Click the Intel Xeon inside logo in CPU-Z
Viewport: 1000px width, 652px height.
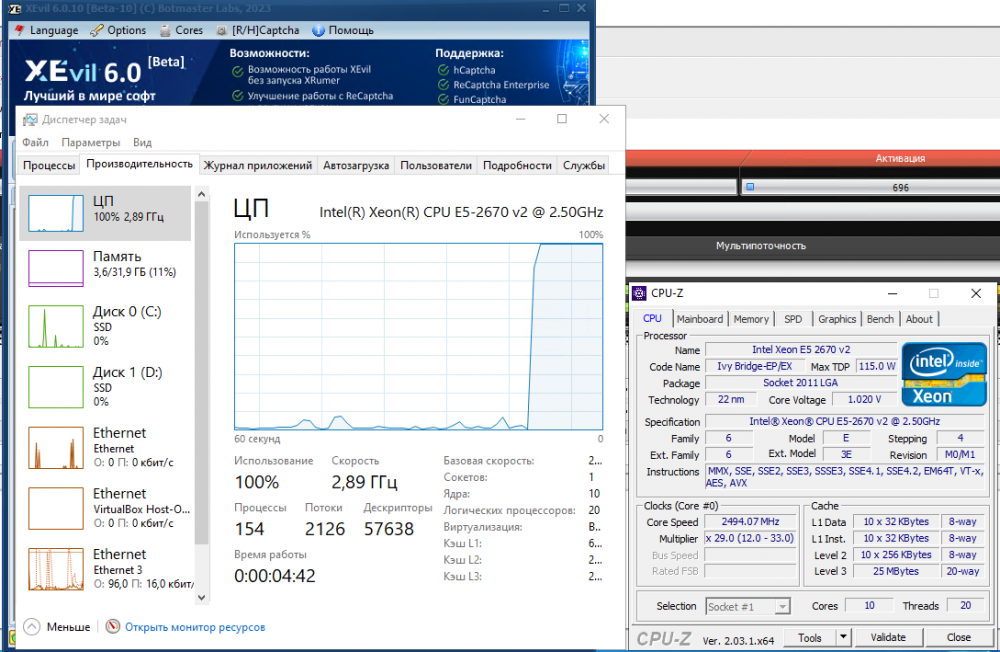[x=944, y=374]
